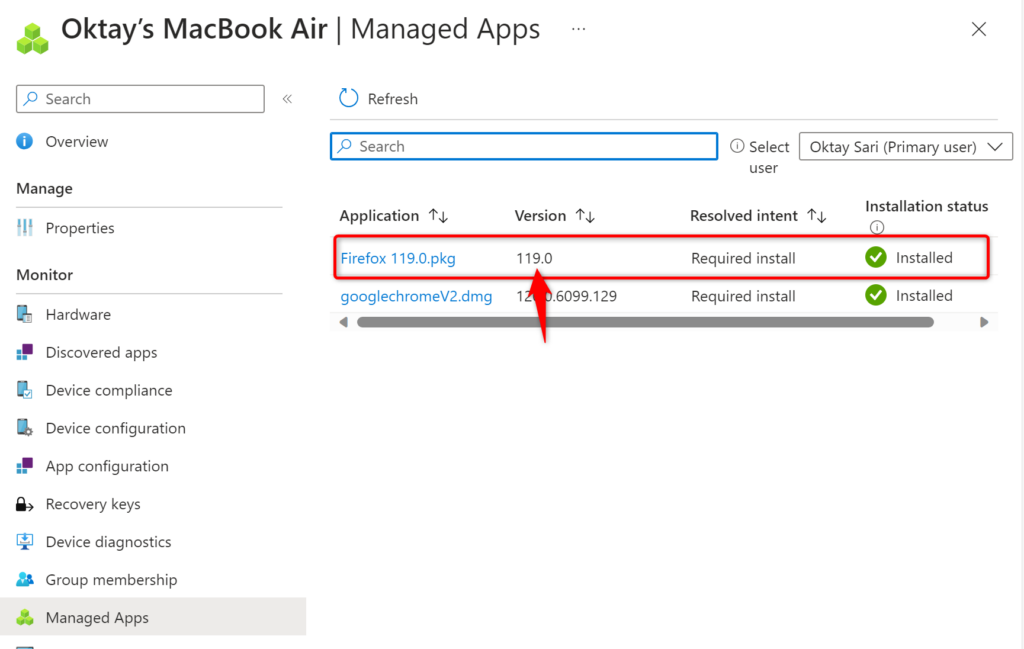Click the blue Overview info icon
1024x649 pixels.
pos(25,141)
